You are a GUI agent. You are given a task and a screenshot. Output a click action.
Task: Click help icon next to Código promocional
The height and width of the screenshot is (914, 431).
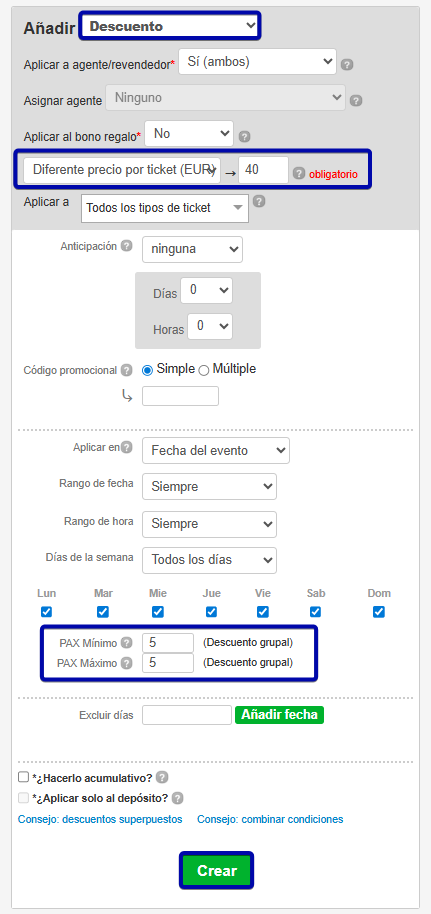[x=126, y=370]
